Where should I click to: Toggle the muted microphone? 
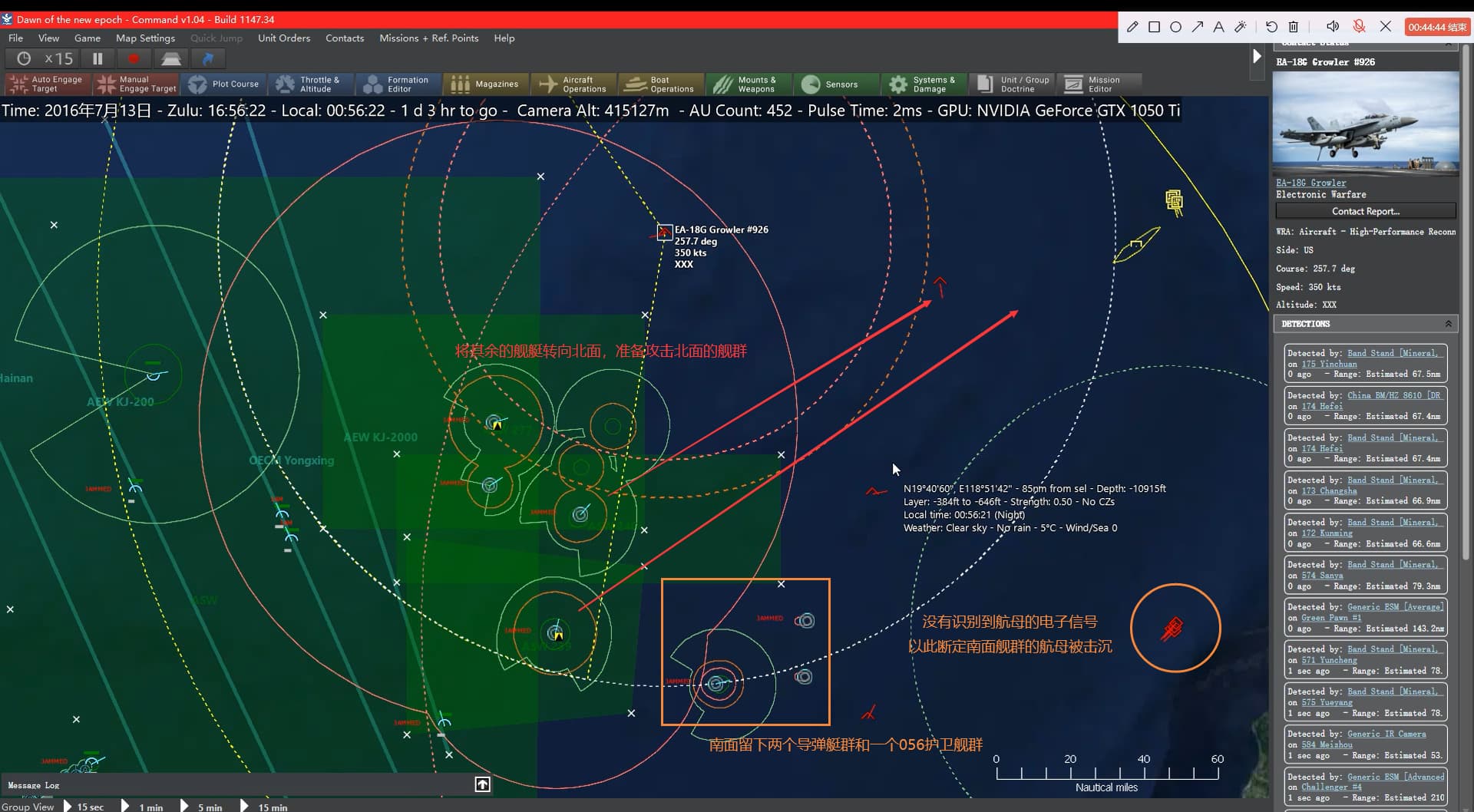tap(1359, 27)
